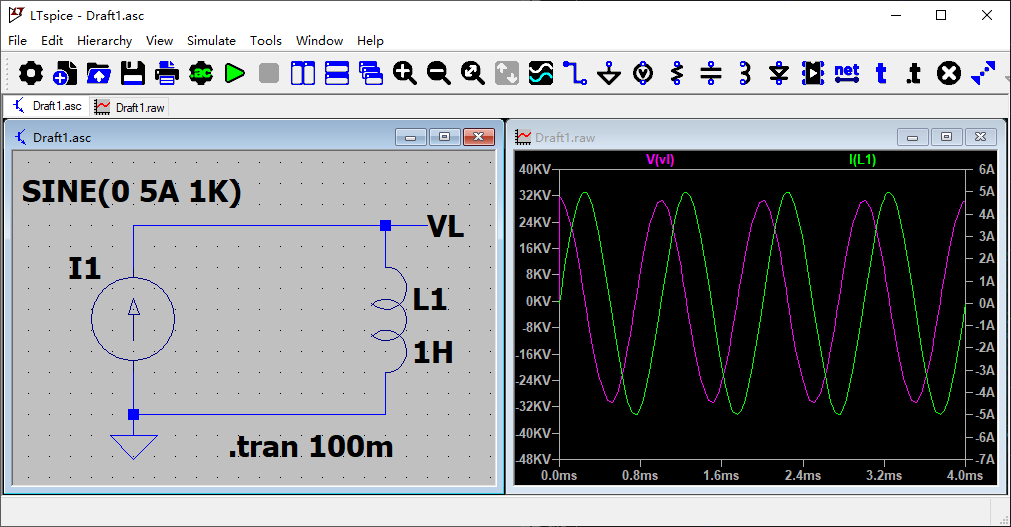Image resolution: width=1011 pixels, height=527 pixels.
Task: Click the blue diagonal arrow tool
Action: [983, 73]
